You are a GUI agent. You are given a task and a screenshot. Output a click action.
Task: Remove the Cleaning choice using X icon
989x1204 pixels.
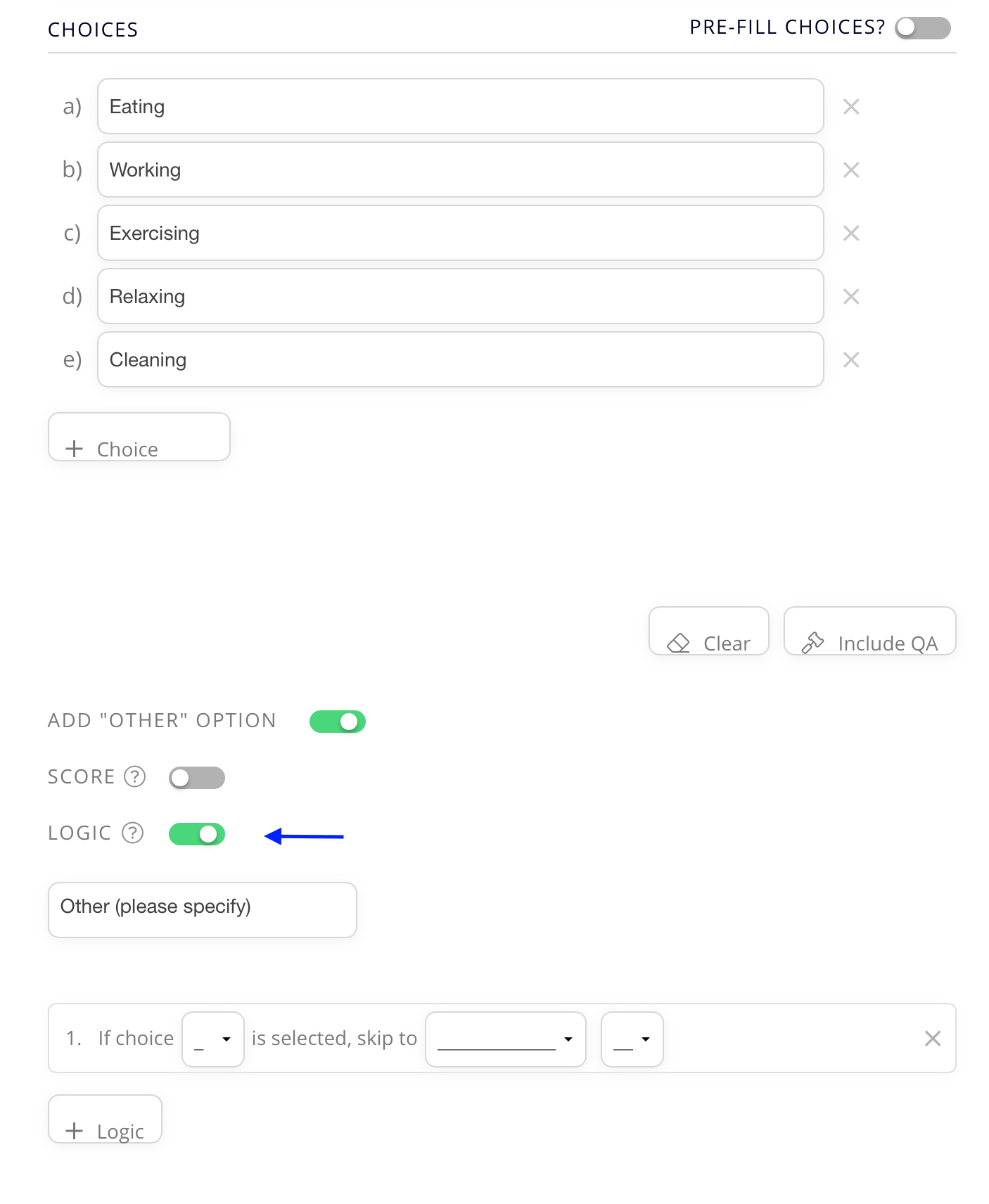(x=851, y=360)
